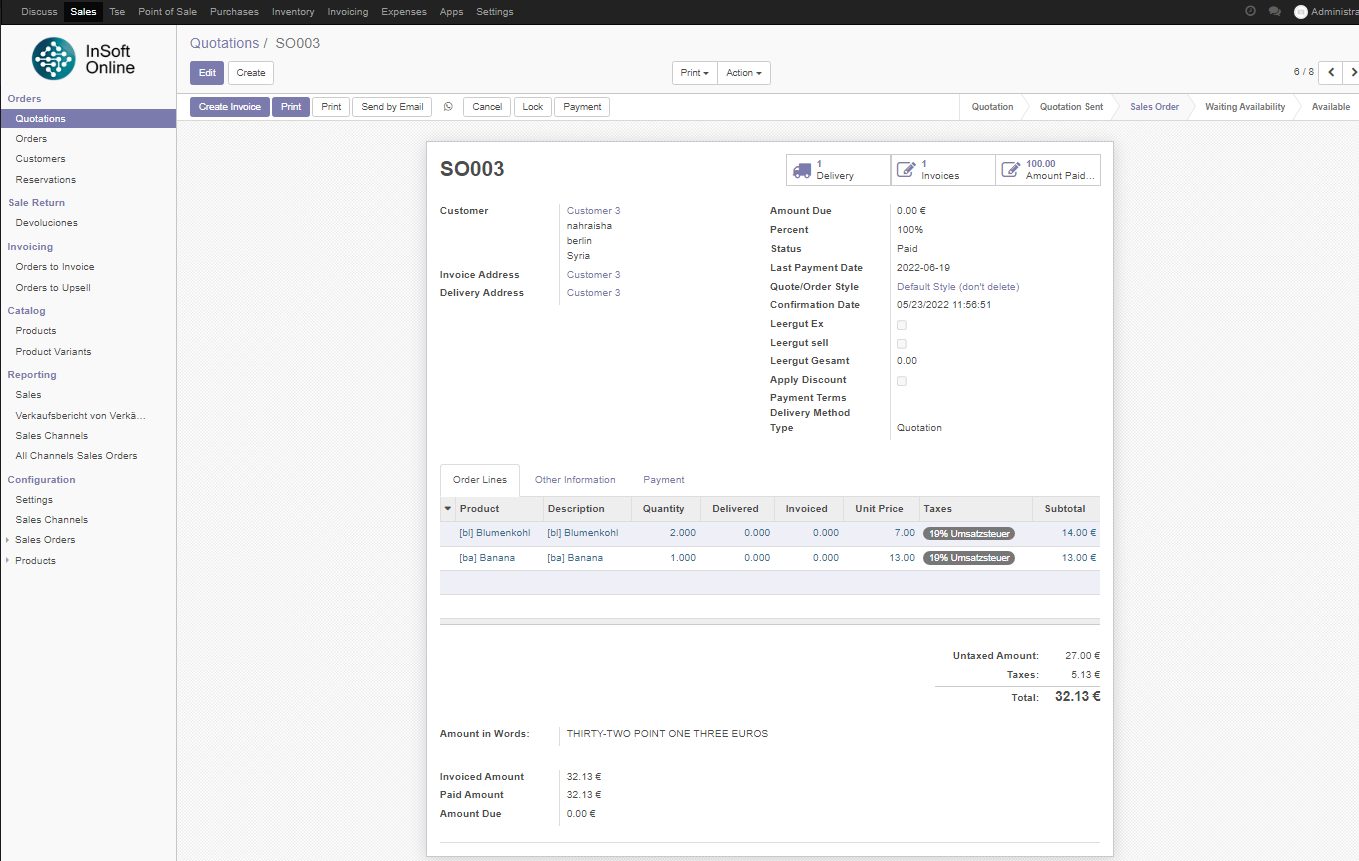1359x861 pixels.
Task: Open the conversations chat bubbles icon
Action: click(1274, 12)
